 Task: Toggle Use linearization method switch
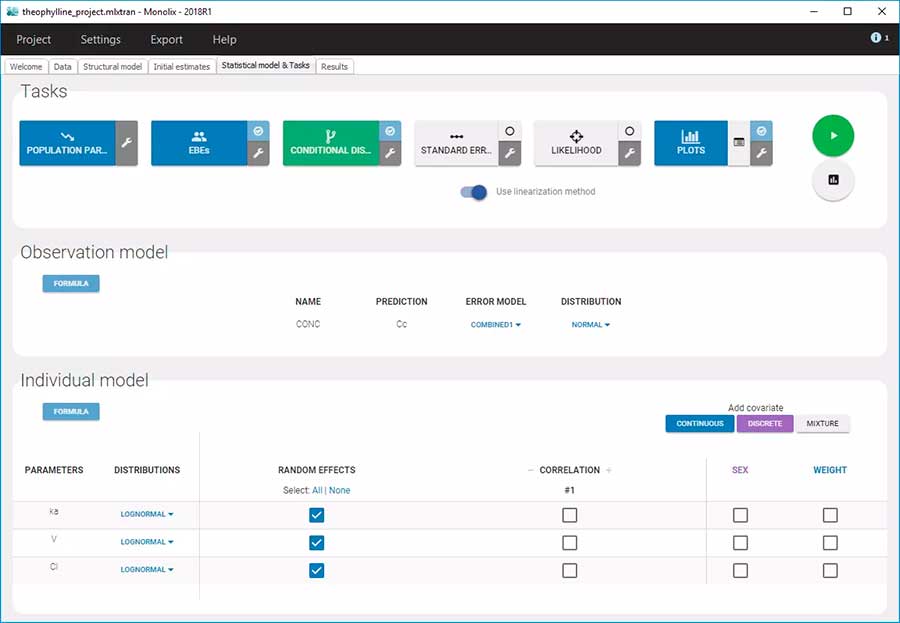pyautogui.click(x=474, y=192)
